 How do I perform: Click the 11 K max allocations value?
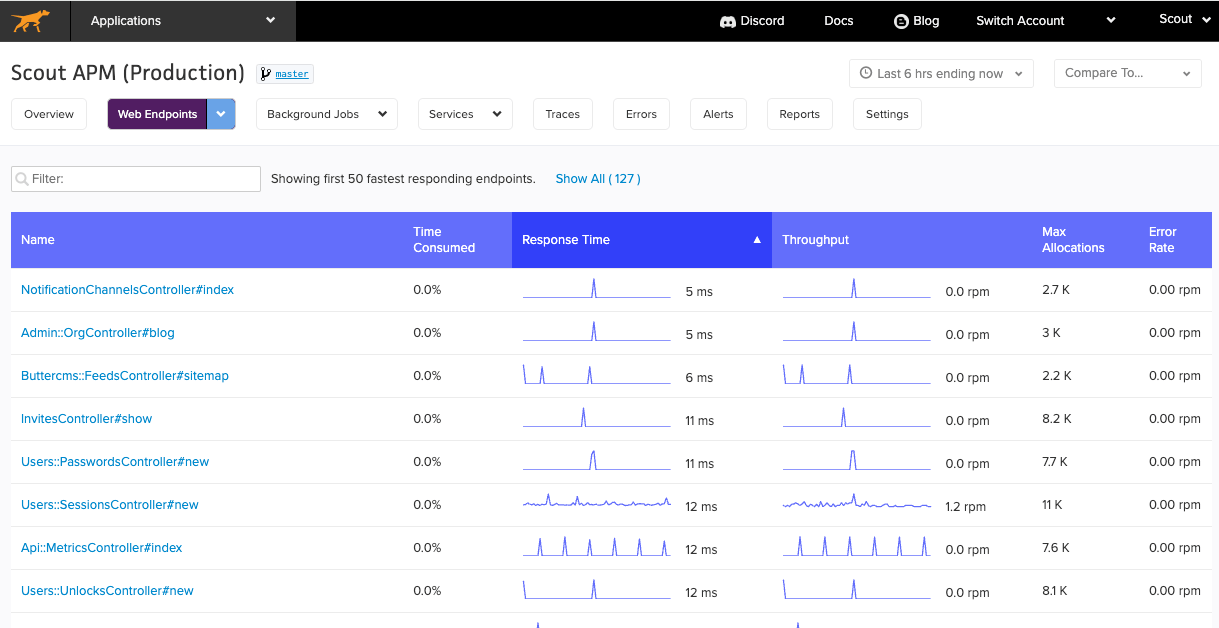[x=1052, y=505]
